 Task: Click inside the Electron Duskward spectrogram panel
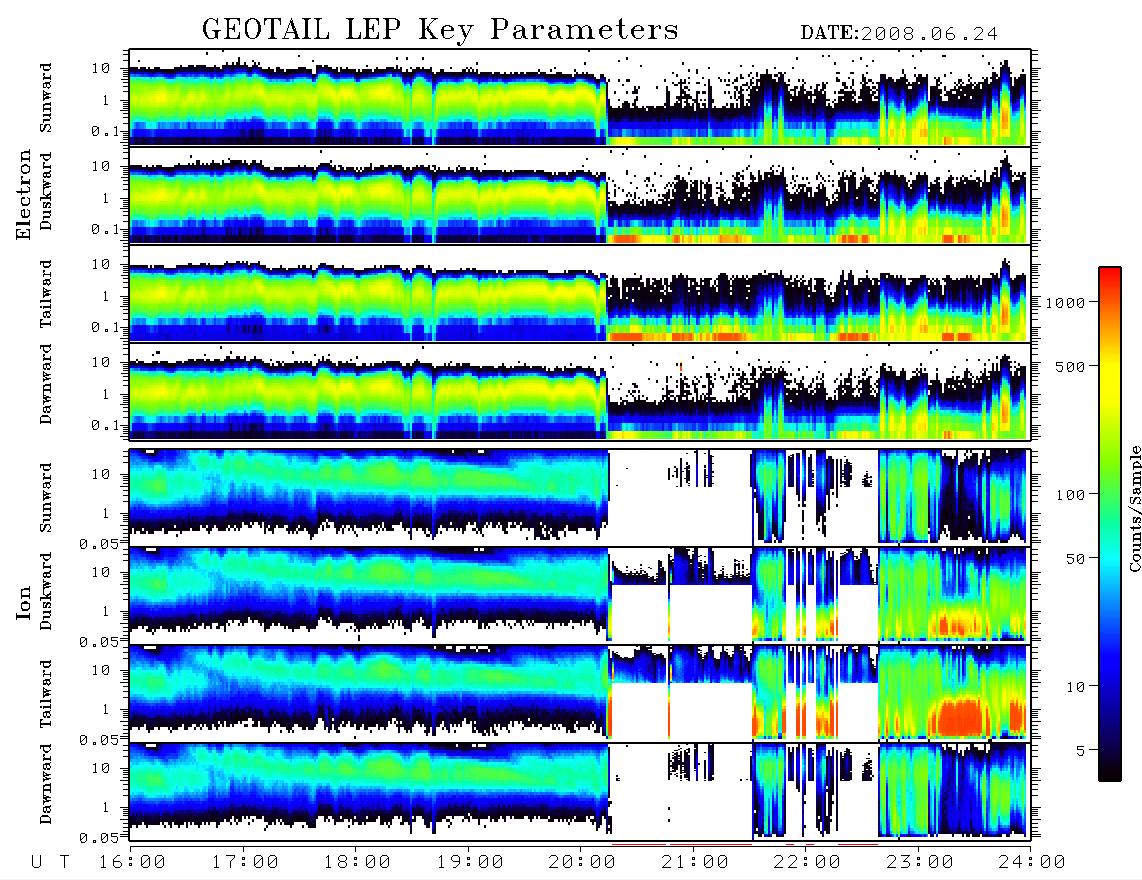(580, 195)
